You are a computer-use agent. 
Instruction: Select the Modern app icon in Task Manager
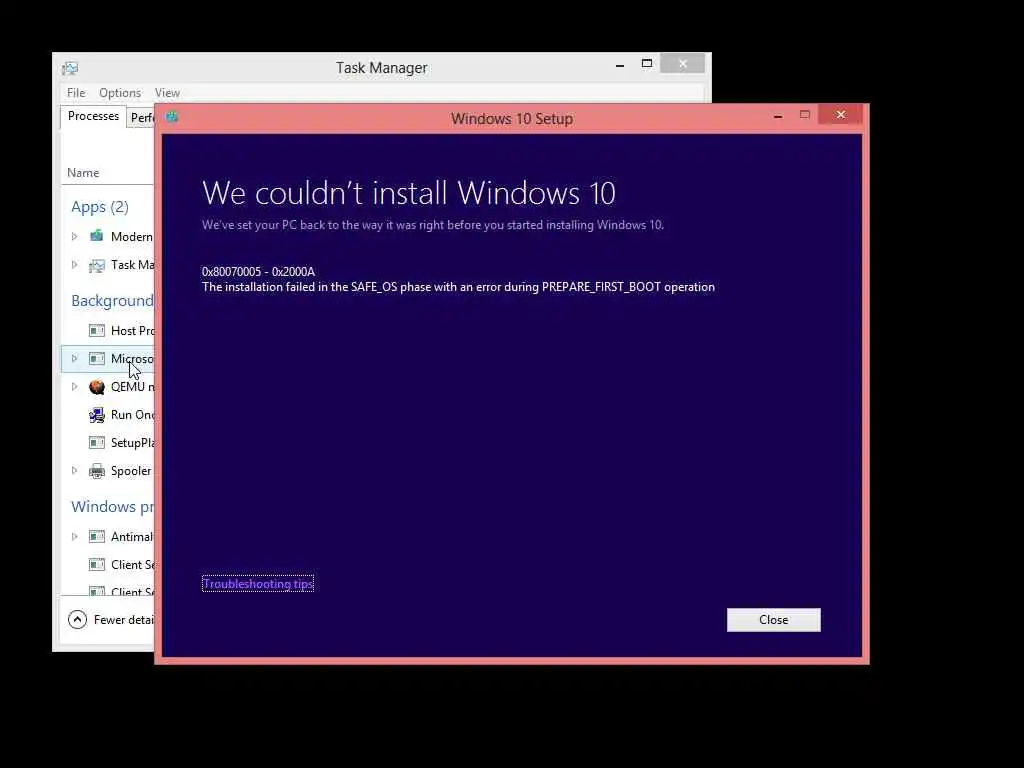[x=97, y=236]
